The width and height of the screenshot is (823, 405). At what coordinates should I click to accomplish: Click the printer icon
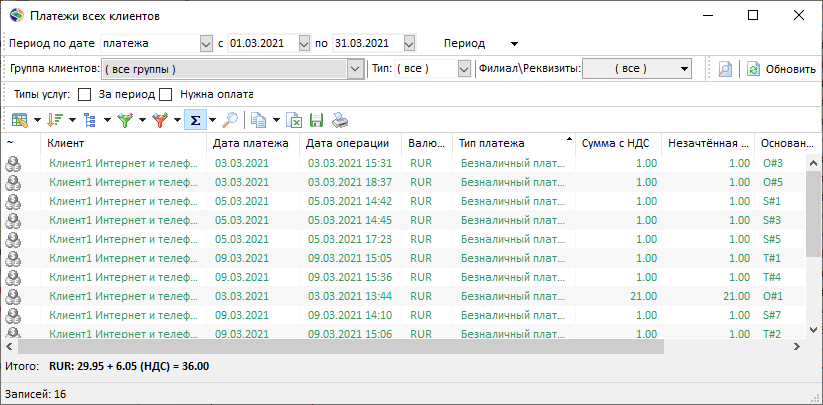[340, 121]
